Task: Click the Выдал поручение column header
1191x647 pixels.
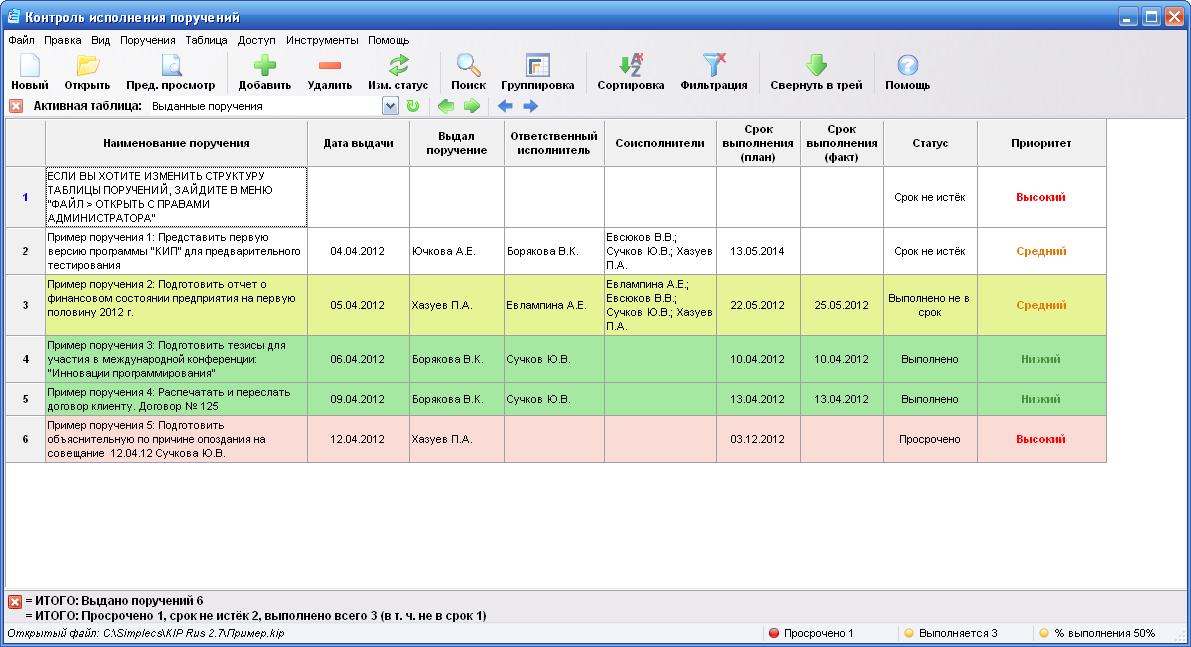Action: pyautogui.click(x=456, y=143)
